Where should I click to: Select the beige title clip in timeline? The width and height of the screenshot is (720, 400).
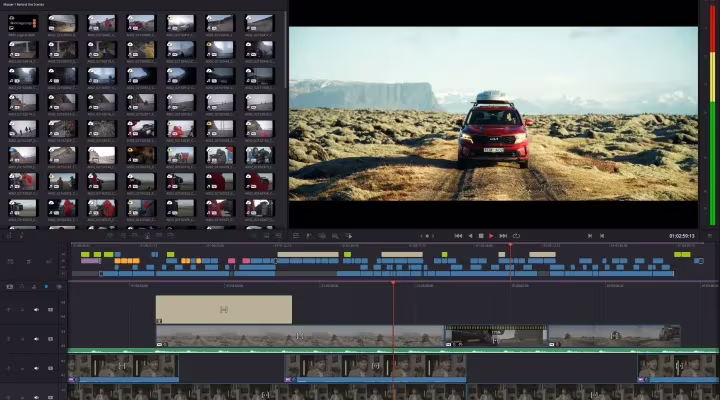224,309
